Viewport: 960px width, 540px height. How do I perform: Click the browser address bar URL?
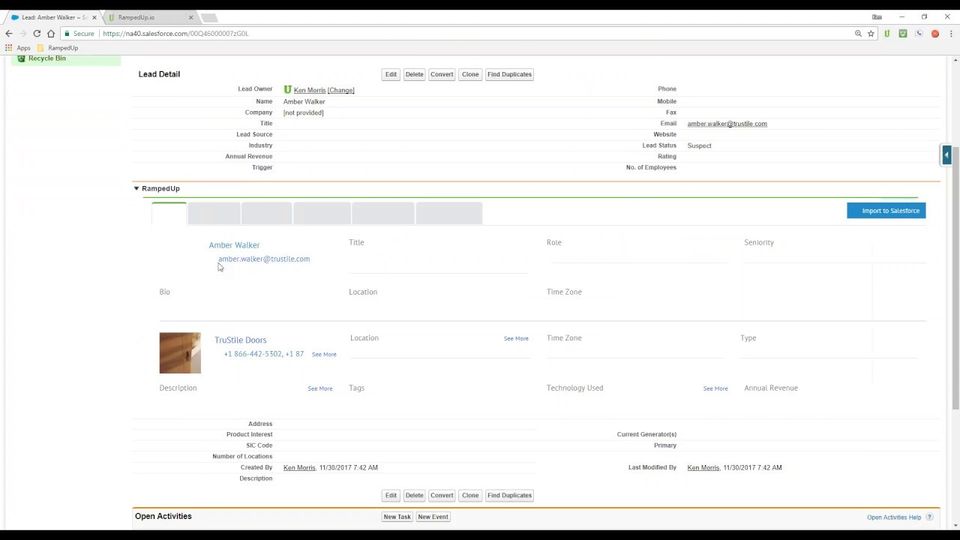pyautogui.click(x=175, y=34)
